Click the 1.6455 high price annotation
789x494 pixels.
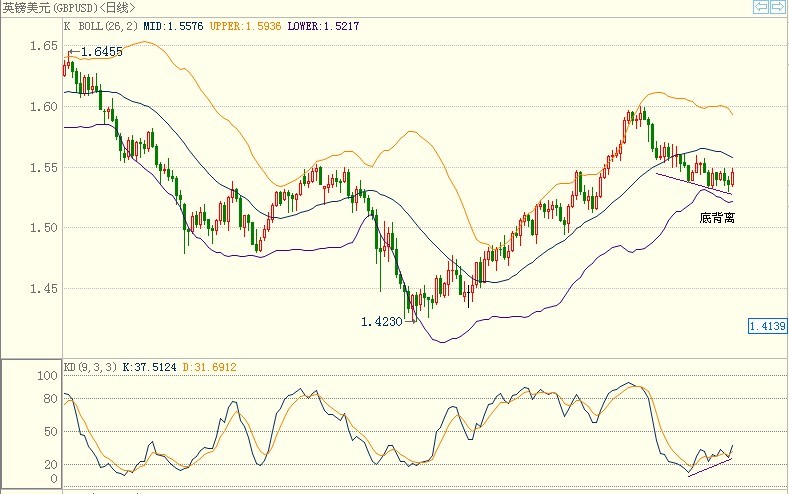[x=101, y=51]
